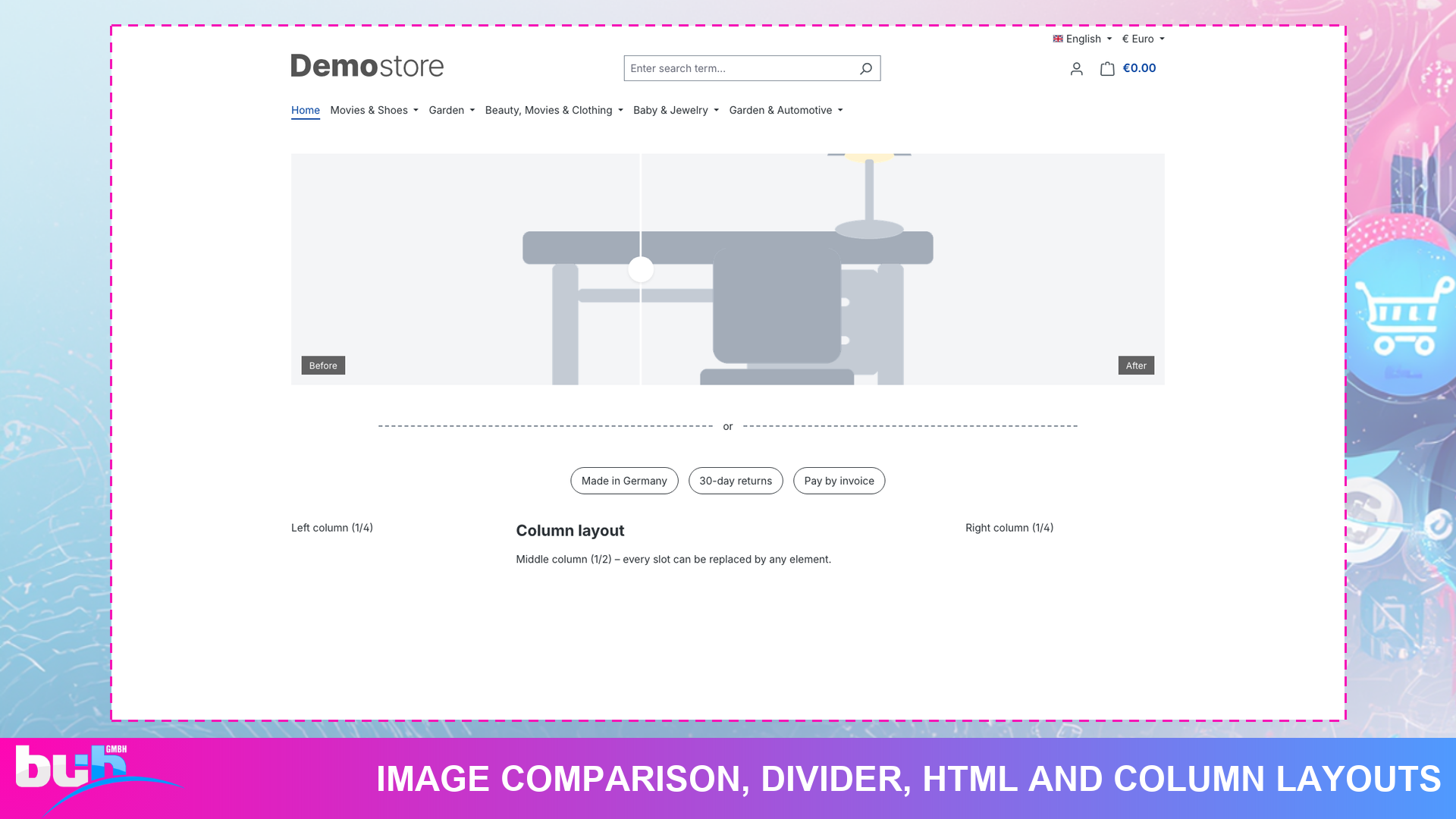This screenshot has width=1456, height=819.
Task: Click the desk illustration comparison image
Action: point(728,269)
